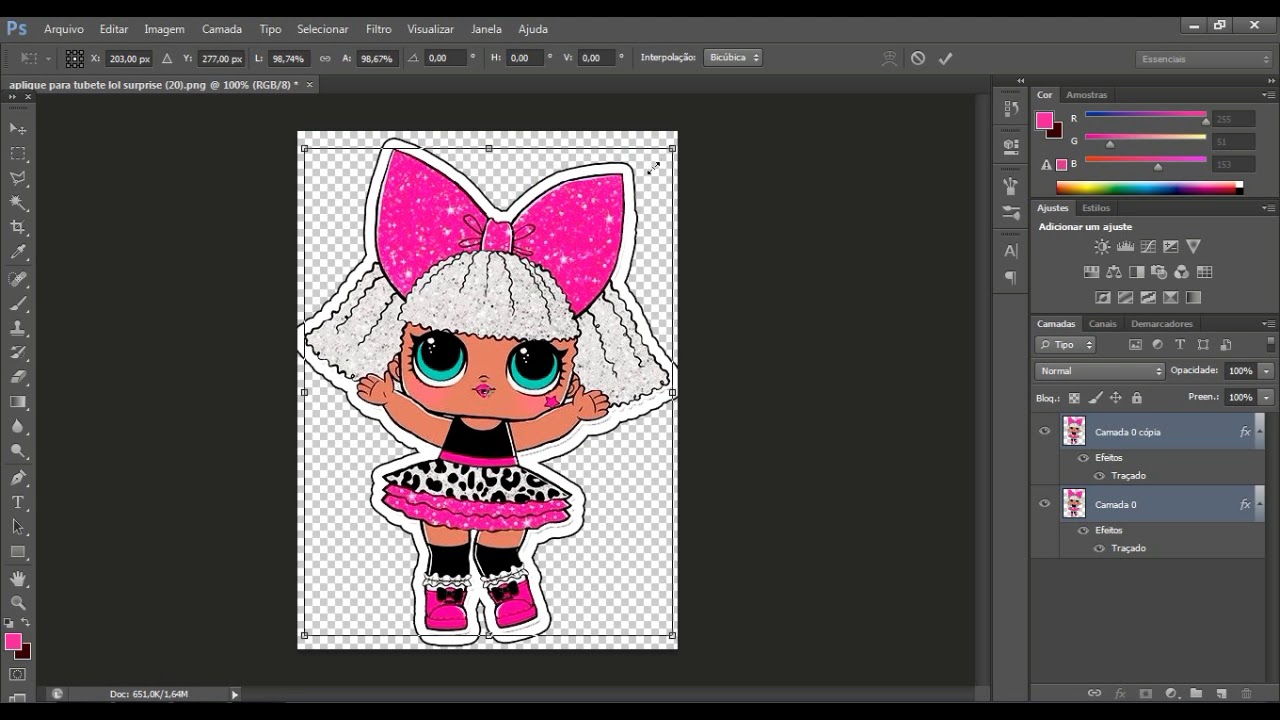
Task: Create a new layer icon
Action: (x=1221, y=693)
